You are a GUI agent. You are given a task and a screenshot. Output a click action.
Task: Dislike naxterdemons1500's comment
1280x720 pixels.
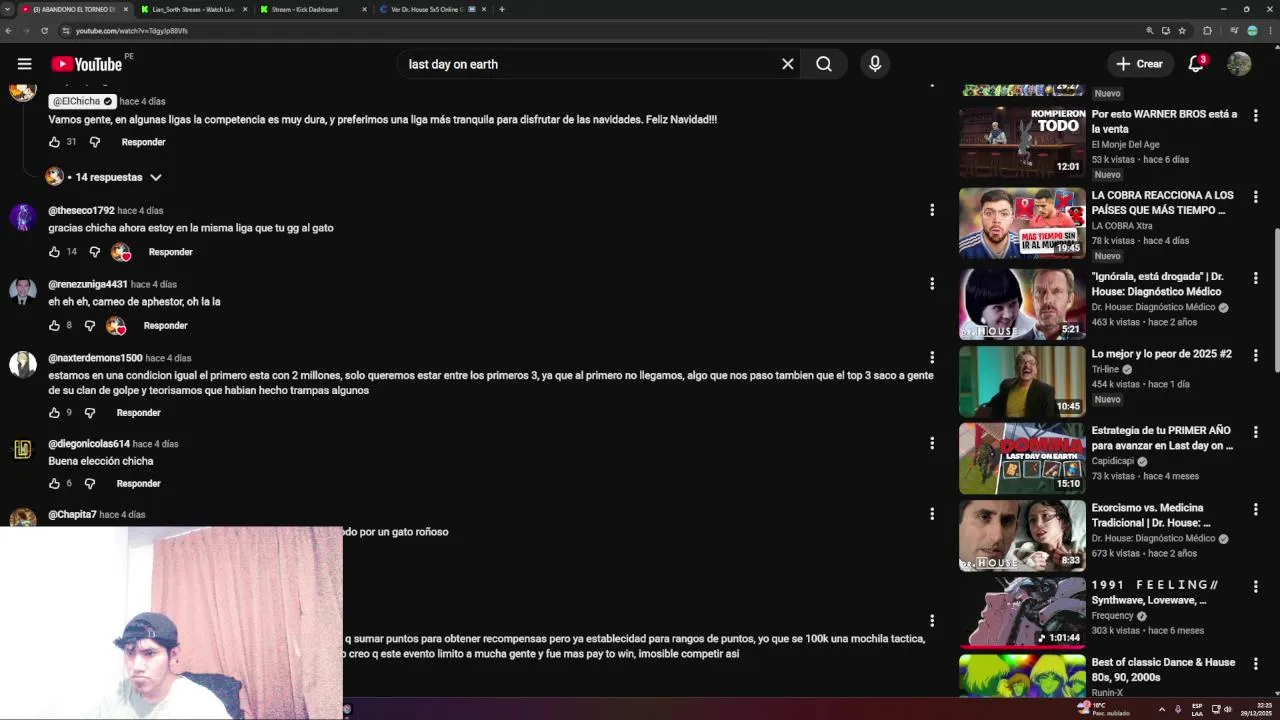tap(90, 413)
